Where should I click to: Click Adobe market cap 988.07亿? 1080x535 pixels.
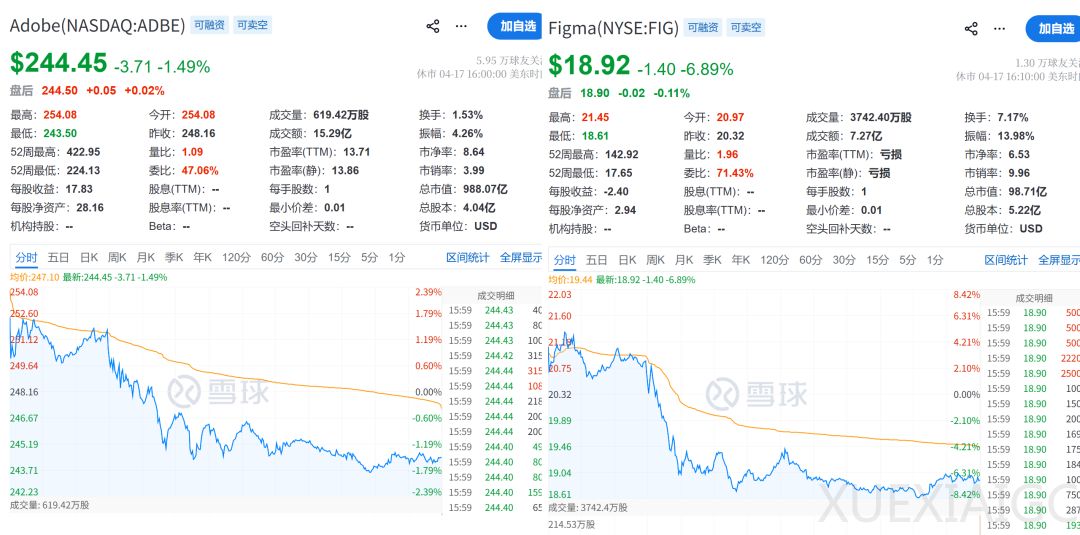(484, 189)
